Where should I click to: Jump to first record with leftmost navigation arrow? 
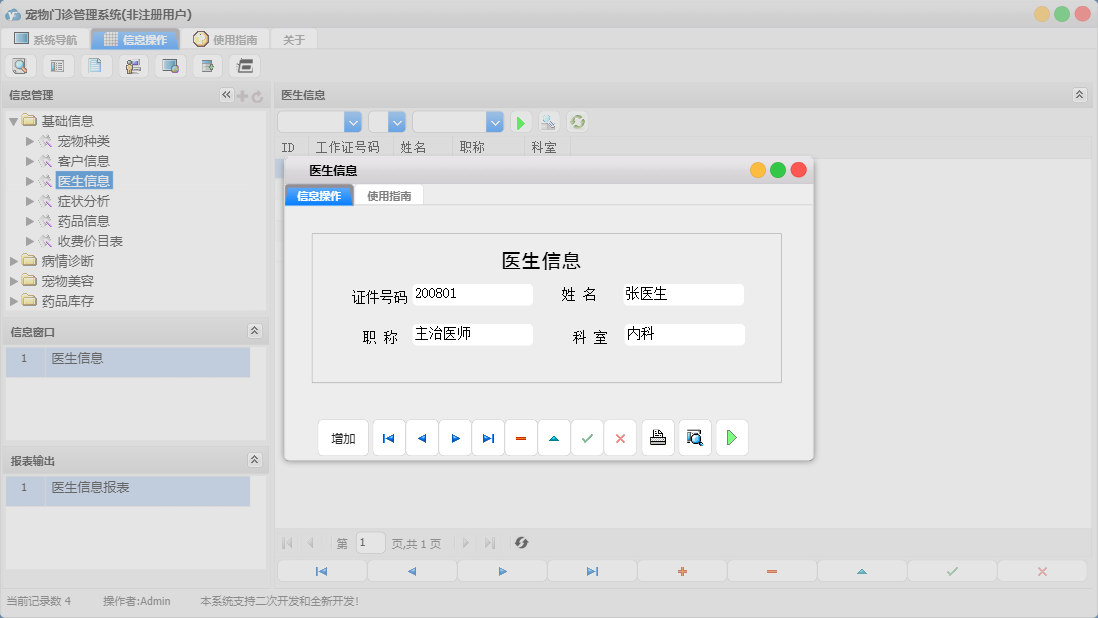click(388, 437)
